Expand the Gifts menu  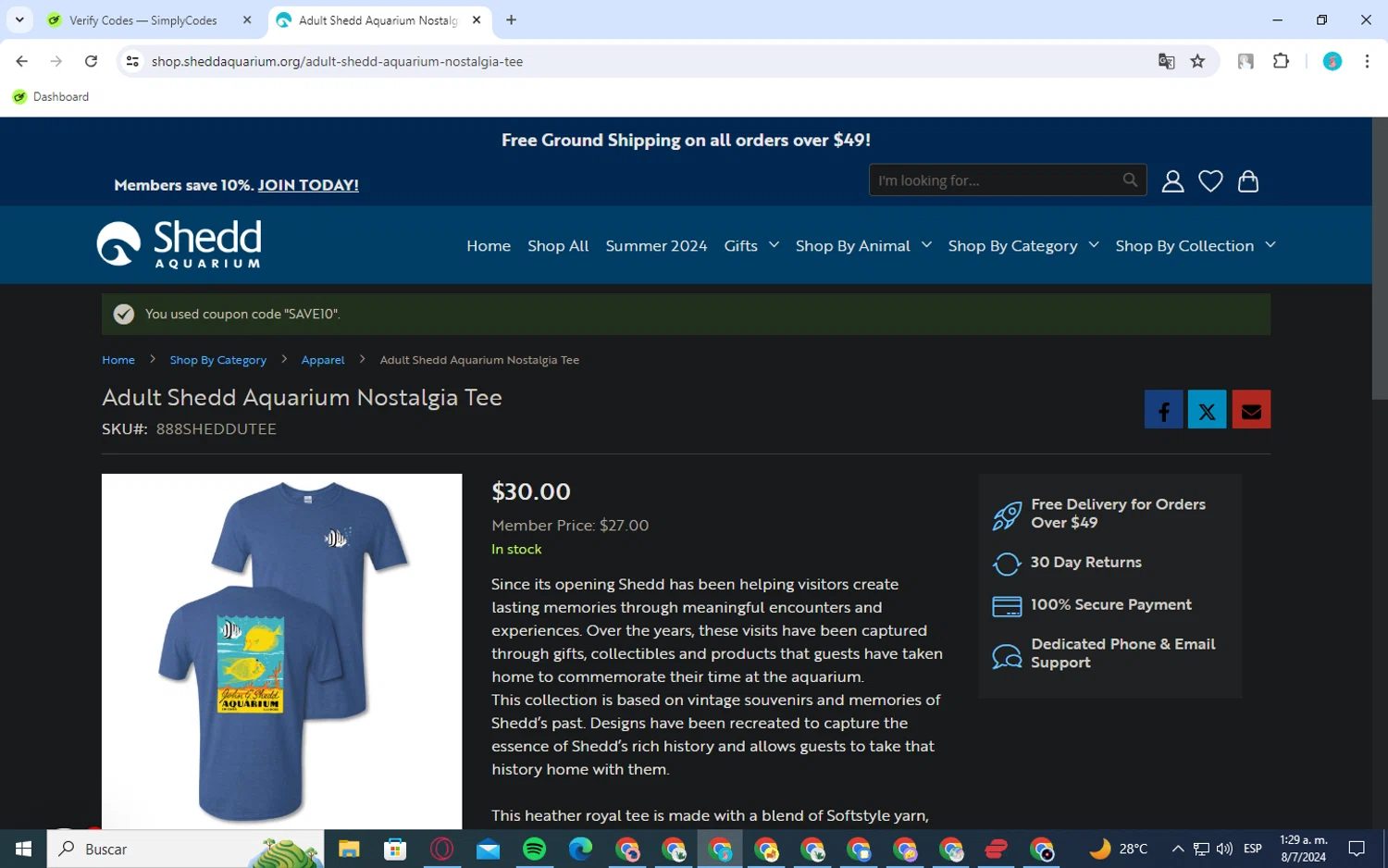point(751,245)
